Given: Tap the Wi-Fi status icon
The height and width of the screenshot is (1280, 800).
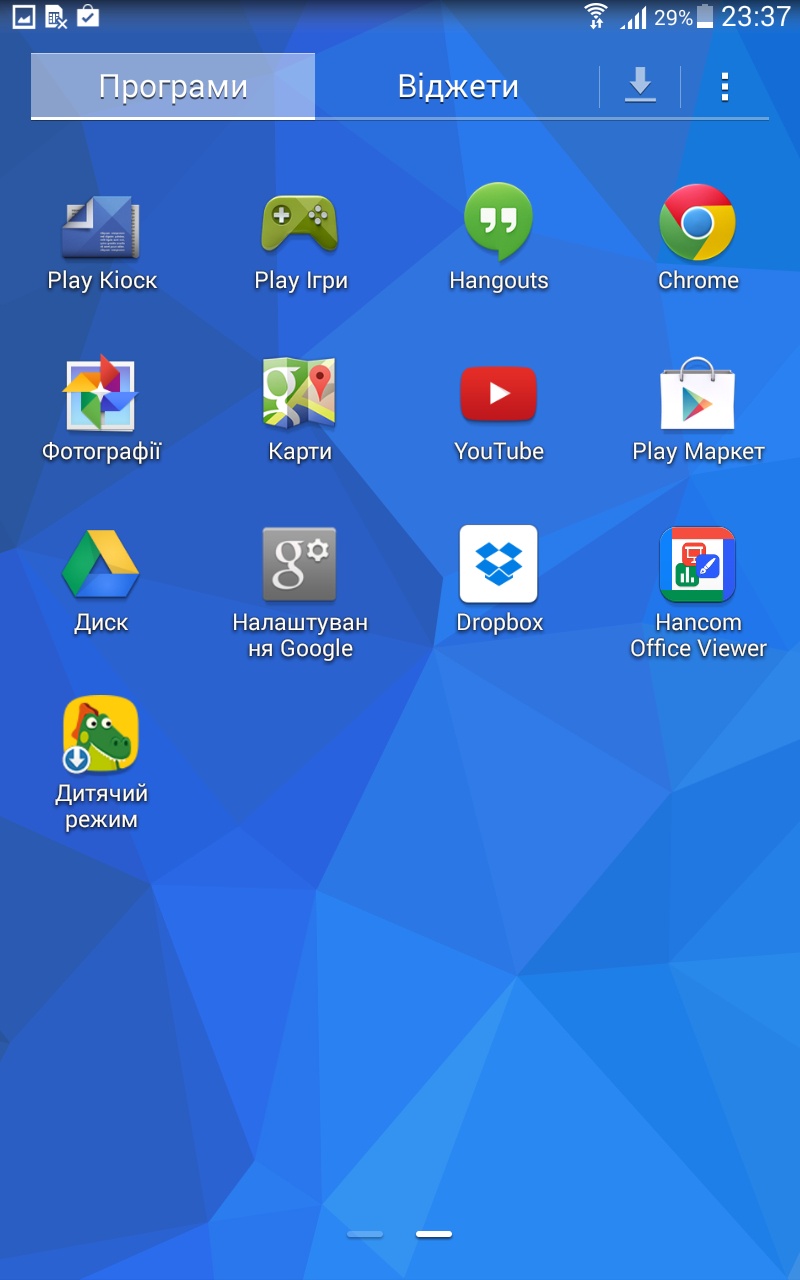Looking at the screenshot, I should click(596, 16).
